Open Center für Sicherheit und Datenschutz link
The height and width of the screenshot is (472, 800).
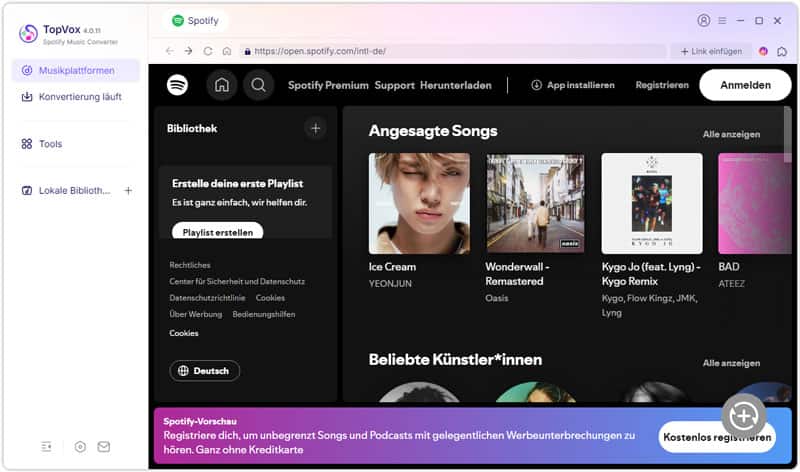pos(237,282)
